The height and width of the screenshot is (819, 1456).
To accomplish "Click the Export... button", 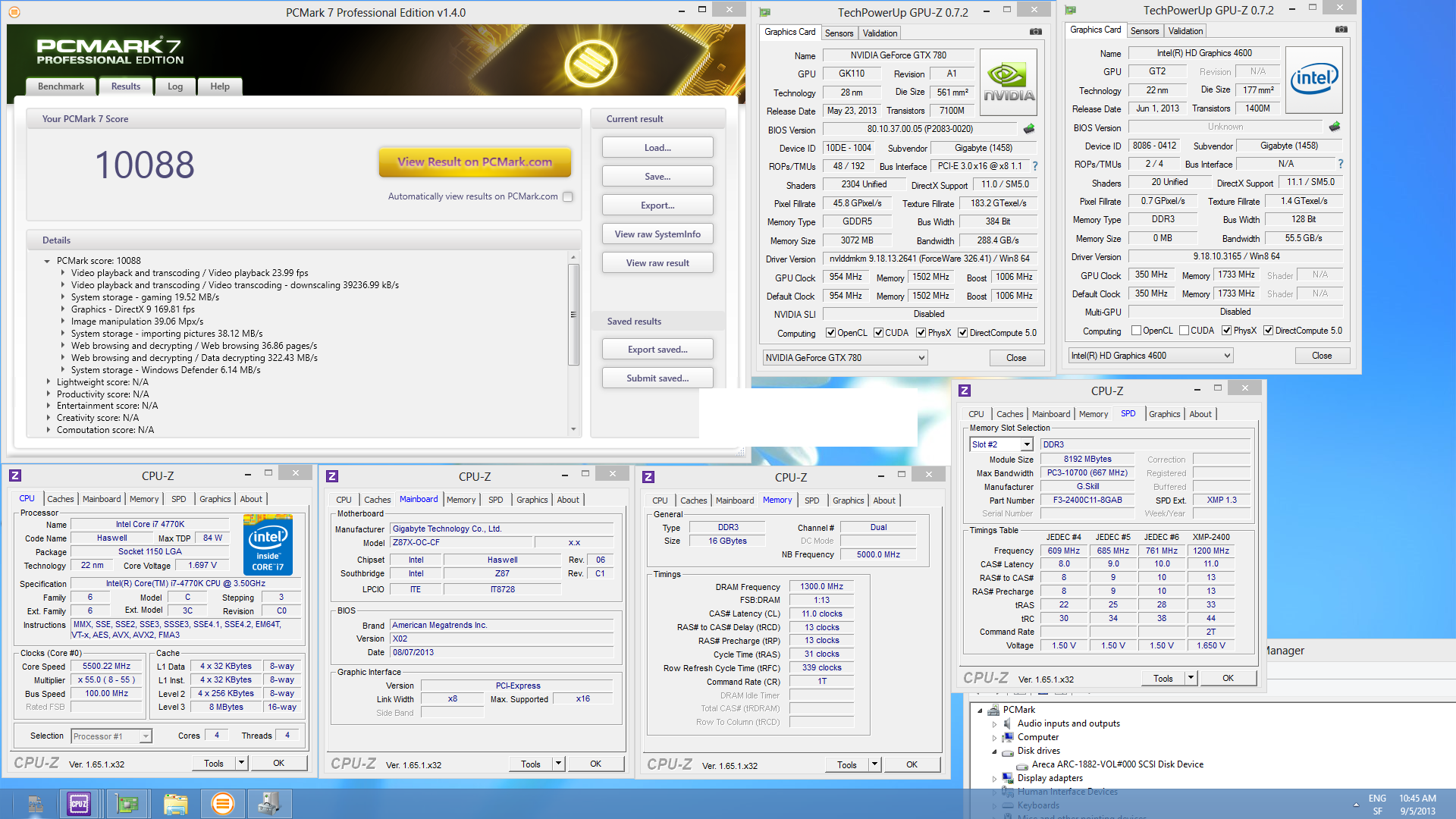I will [657, 206].
